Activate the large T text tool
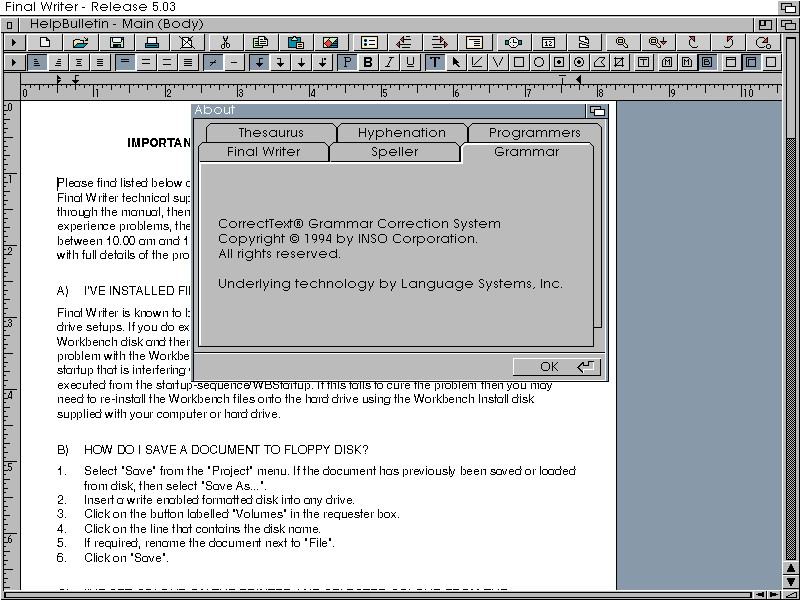Screen dimensions: 800x600 coord(435,62)
